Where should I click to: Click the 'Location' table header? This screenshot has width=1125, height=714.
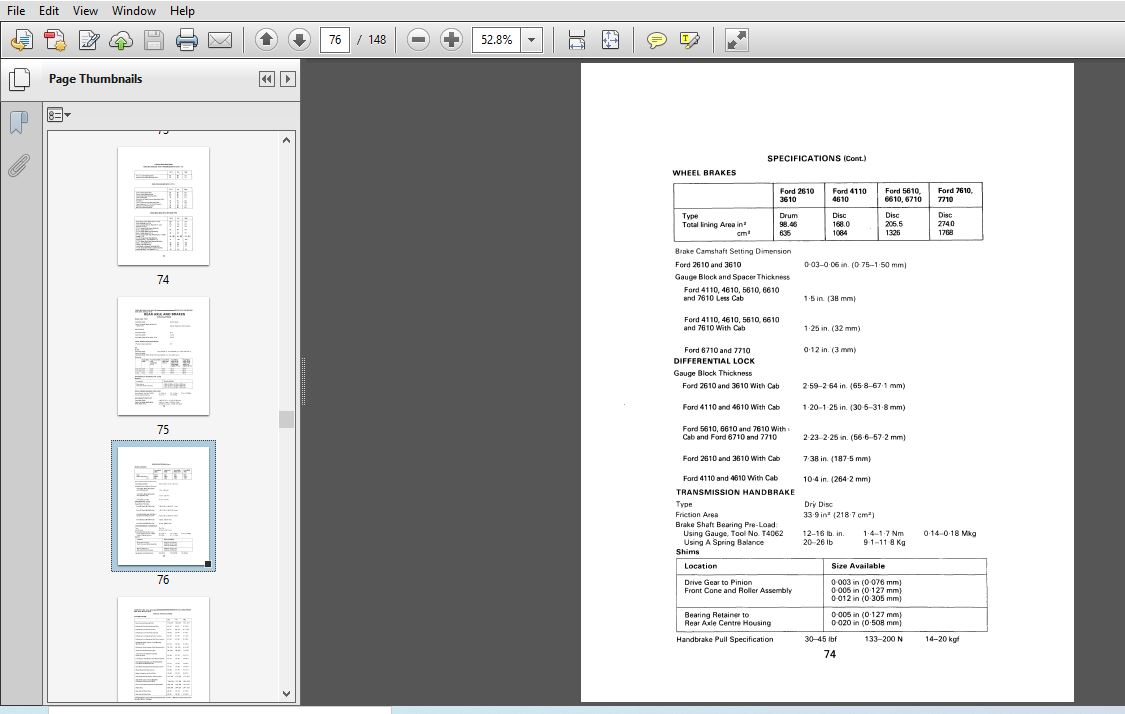coord(700,566)
